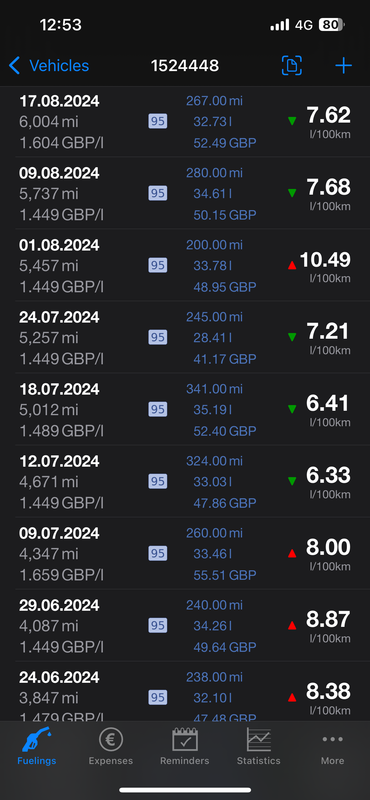
Task: Tap green down arrow beside 6.33
Action: (x=292, y=481)
